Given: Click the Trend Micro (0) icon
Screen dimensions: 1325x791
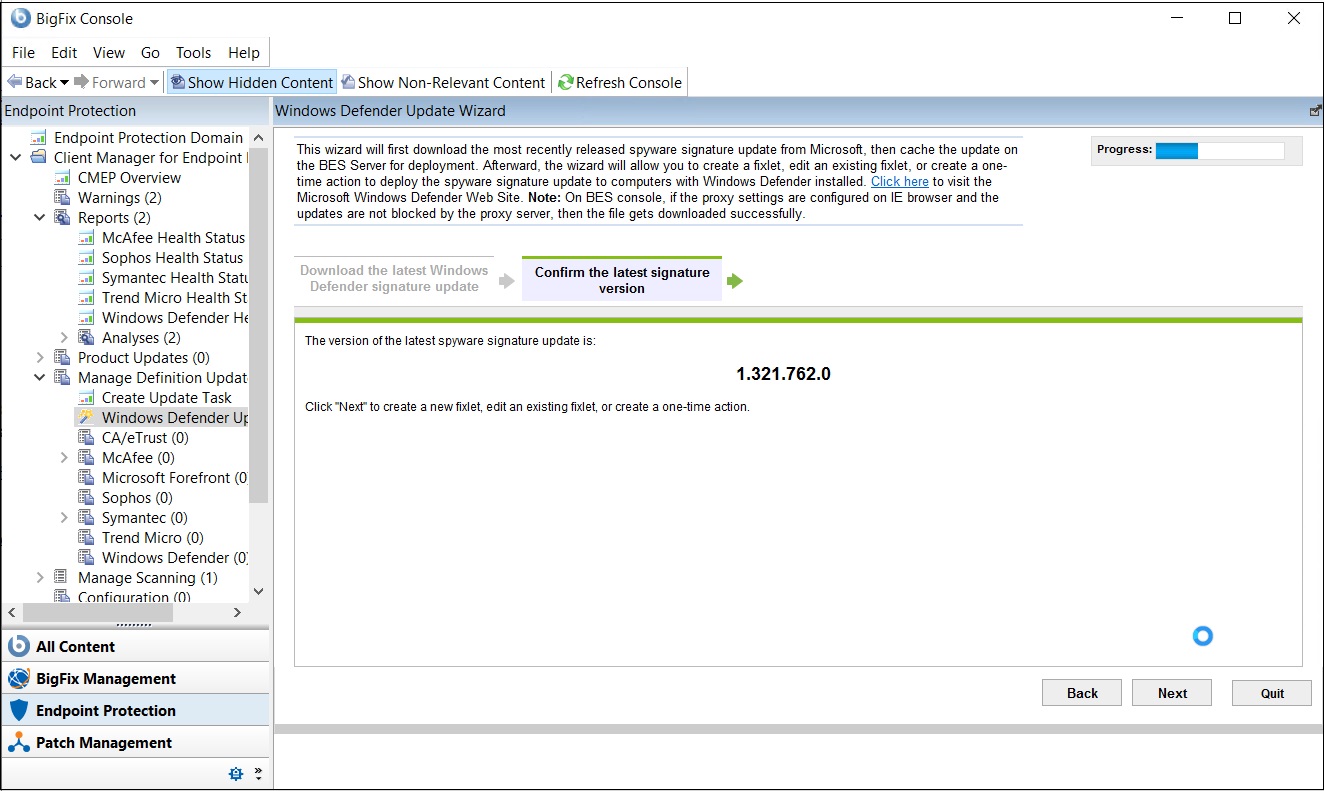Looking at the screenshot, I should click(86, 538).
